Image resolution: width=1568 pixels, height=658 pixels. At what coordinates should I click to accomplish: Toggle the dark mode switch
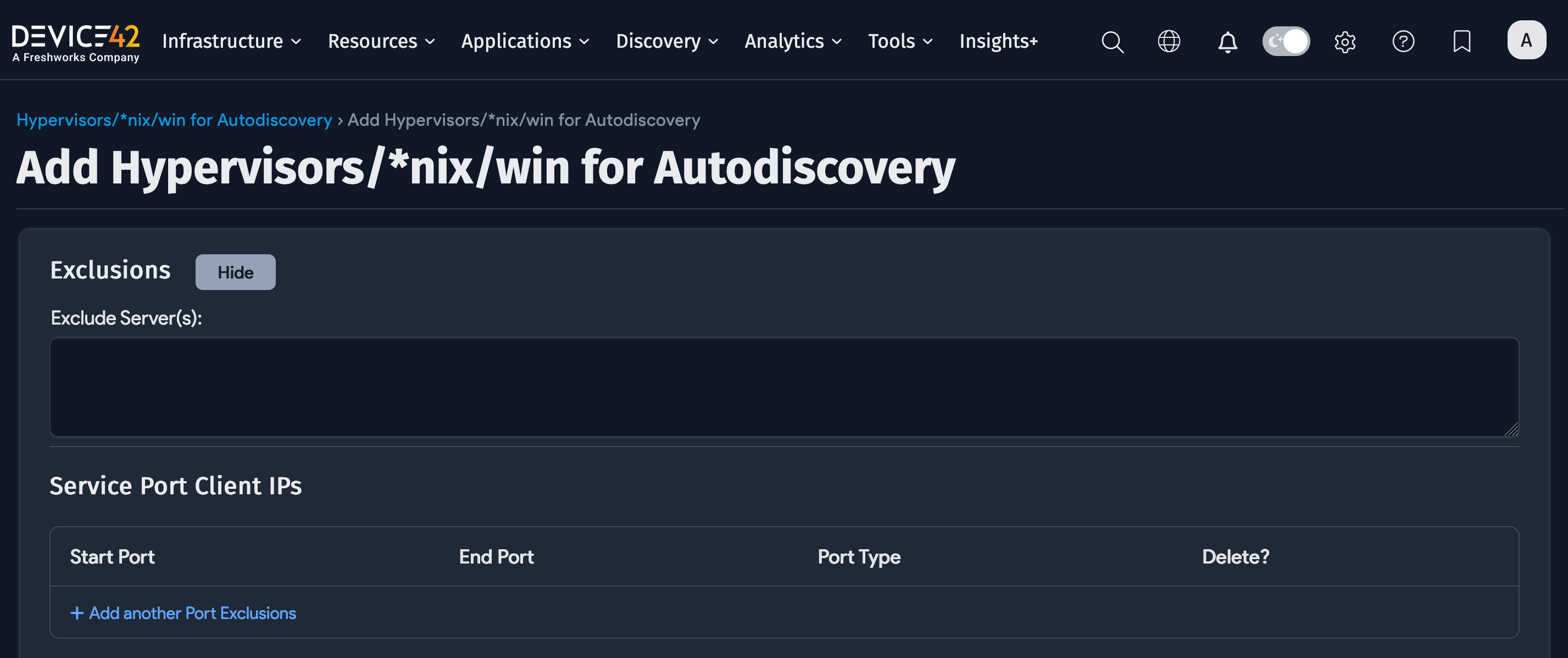point(1286,41)
